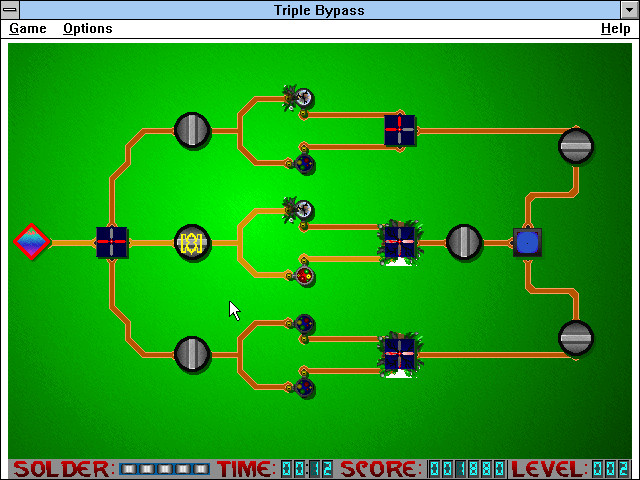Click the overgrown junction box on bottom branch
640x480 pixels.
pyautogui.click(x=400, y=354)
